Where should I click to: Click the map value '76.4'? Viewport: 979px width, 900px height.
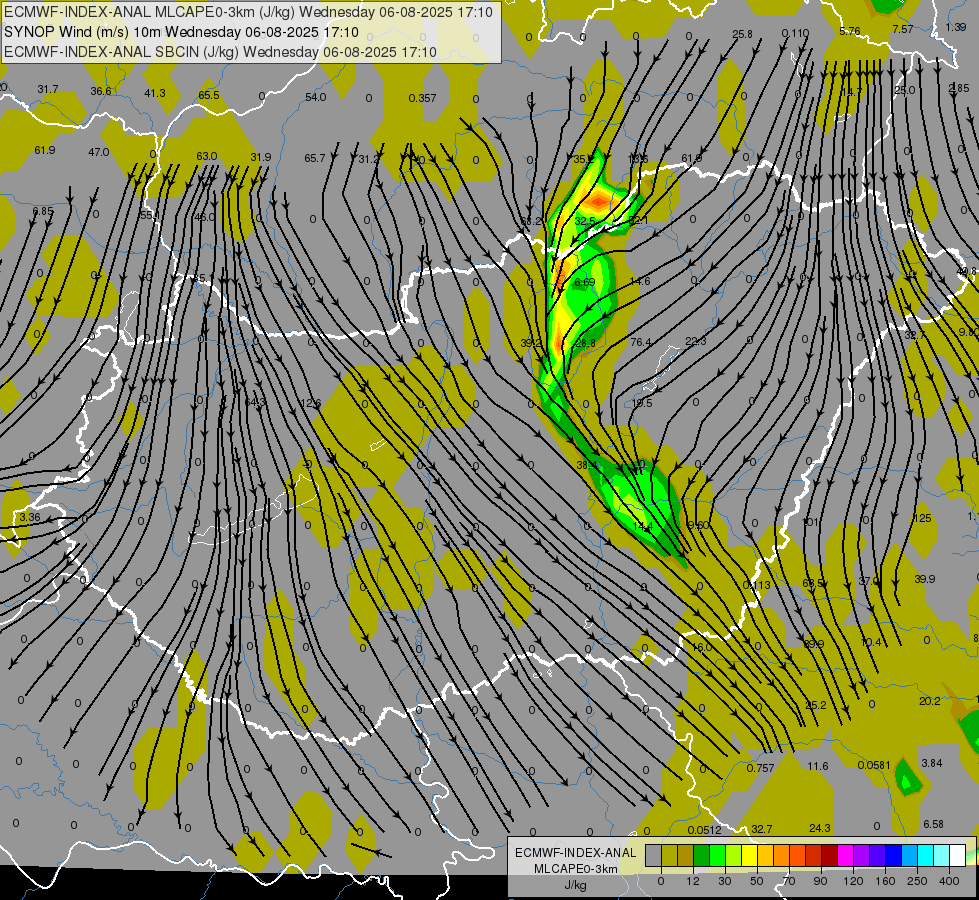click(x=641, y=342)
